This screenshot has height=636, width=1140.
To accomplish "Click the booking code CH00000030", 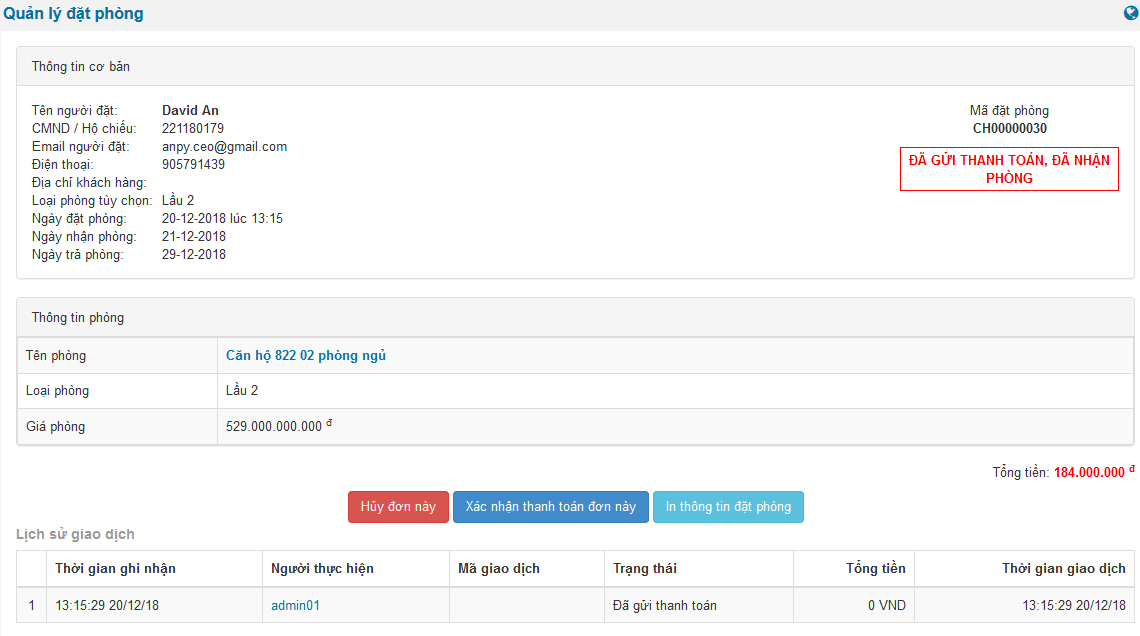I will [x=1009, y=128].
